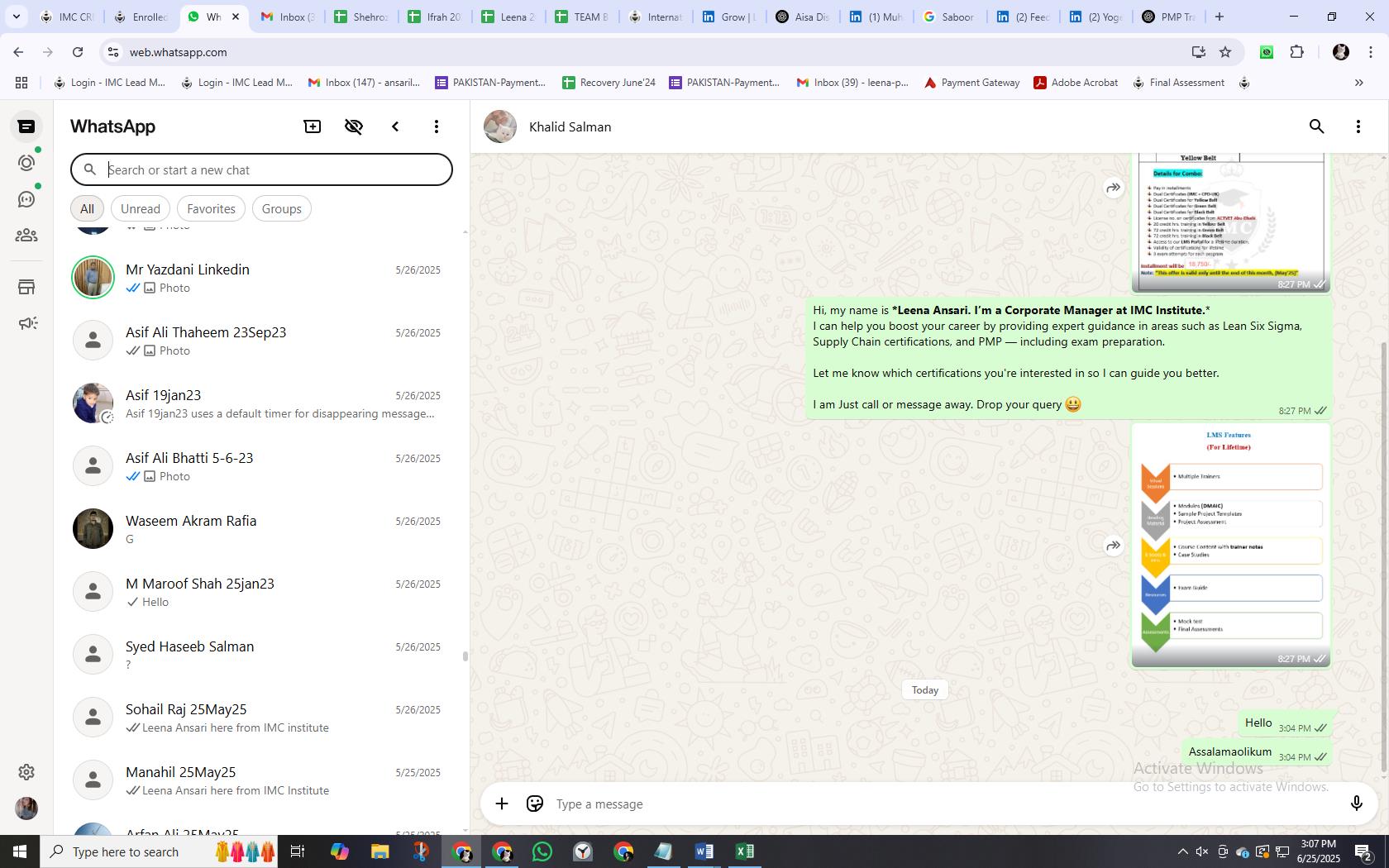
Task: Close the WhatsApp browser tab
Action: point(236,17)
